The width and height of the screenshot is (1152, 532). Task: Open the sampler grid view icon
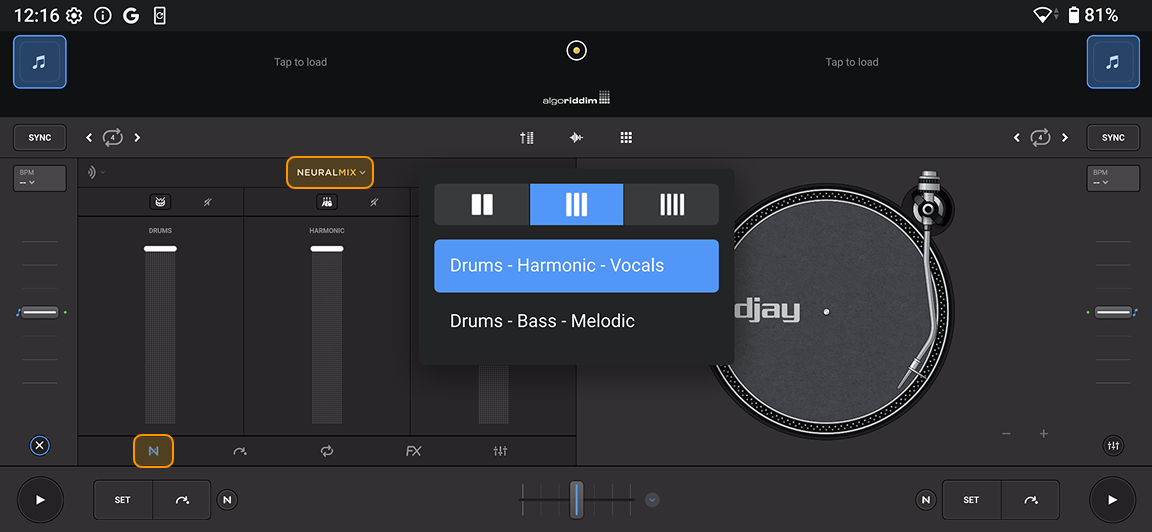point(626,137)
